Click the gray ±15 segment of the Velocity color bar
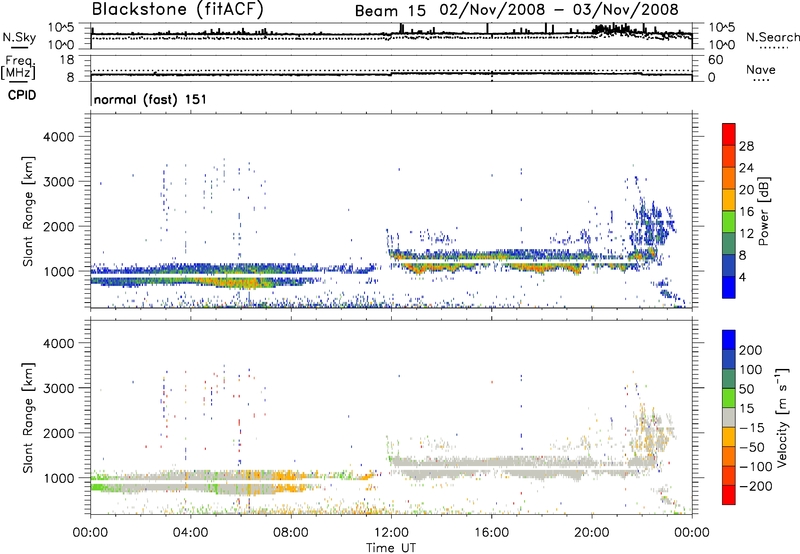 [x=729, y=418]
